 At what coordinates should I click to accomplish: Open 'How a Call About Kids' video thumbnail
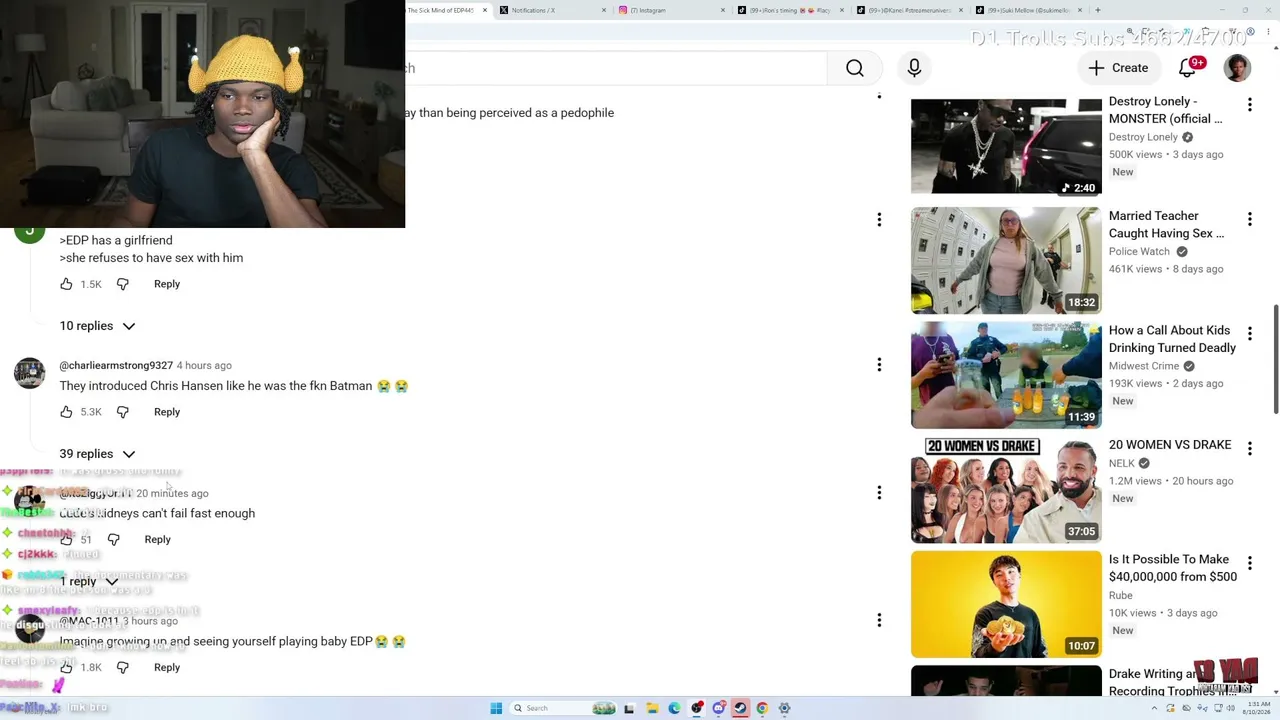(1006, 375)
